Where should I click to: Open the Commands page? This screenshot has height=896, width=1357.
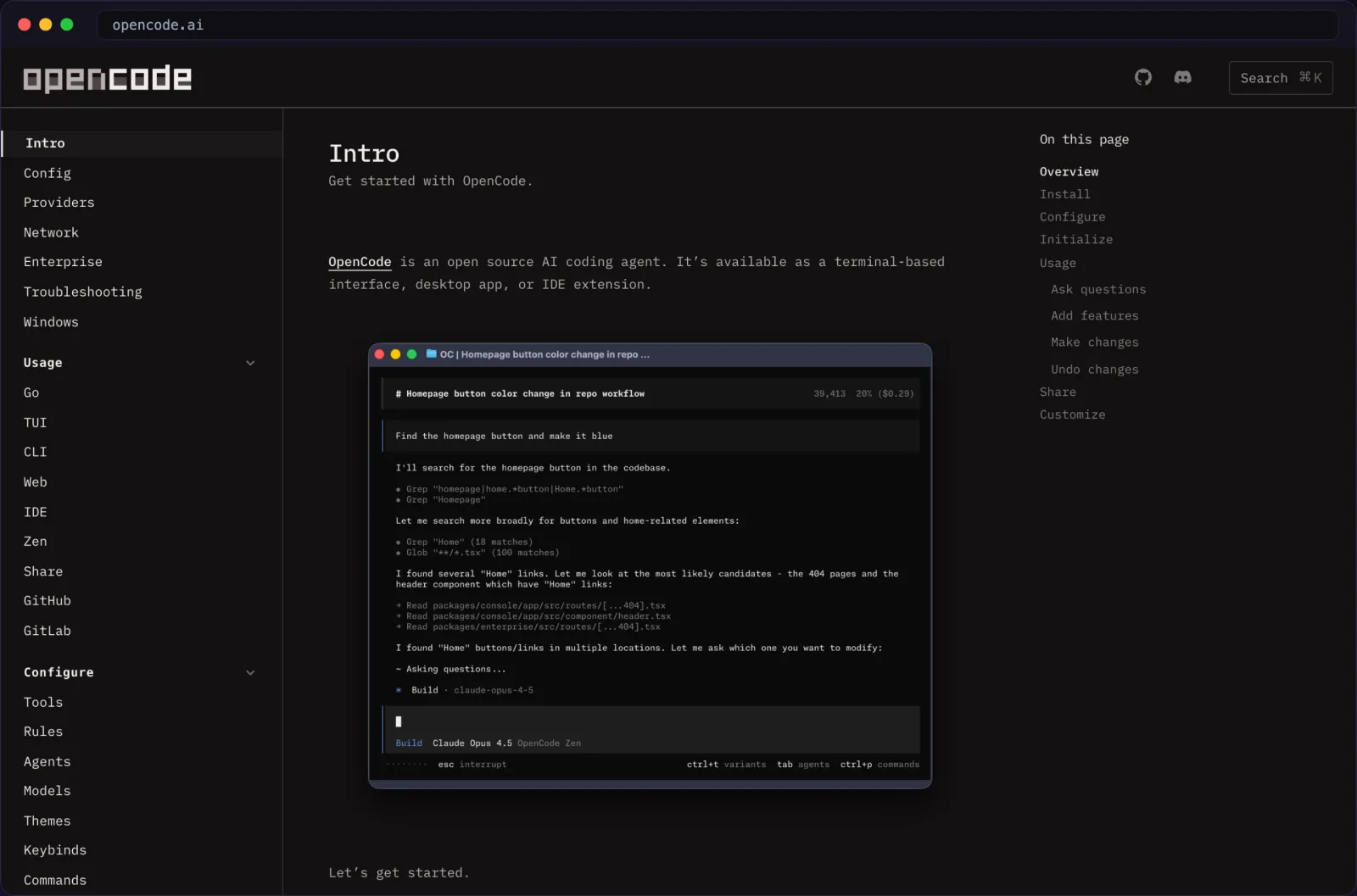[55, 880]
